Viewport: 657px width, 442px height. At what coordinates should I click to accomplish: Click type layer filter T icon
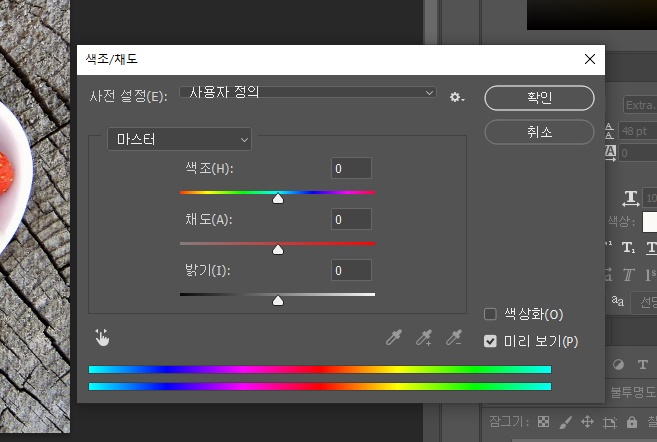coord(643,364)
